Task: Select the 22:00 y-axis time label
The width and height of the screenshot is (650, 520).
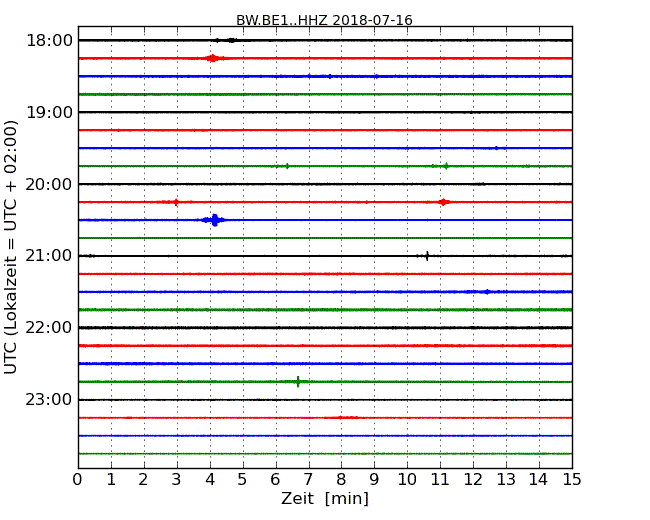Action: pos(49,328)
